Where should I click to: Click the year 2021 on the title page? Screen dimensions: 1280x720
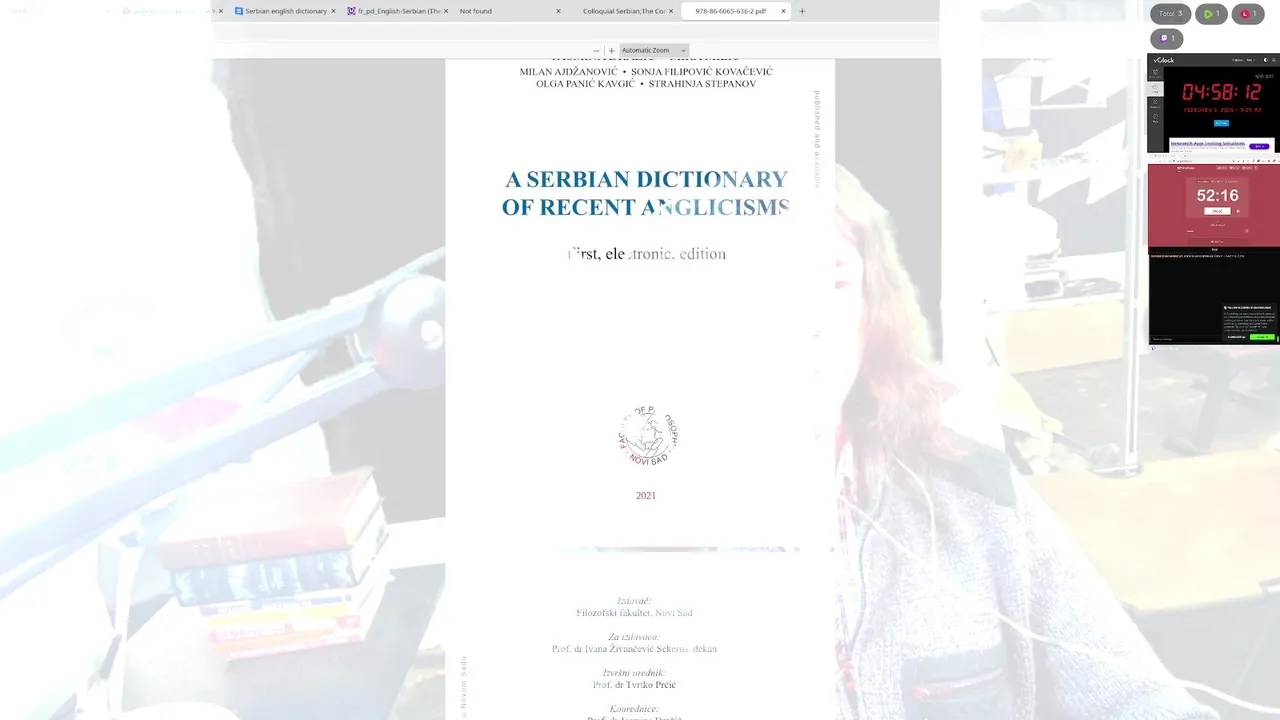coord(646,495)
